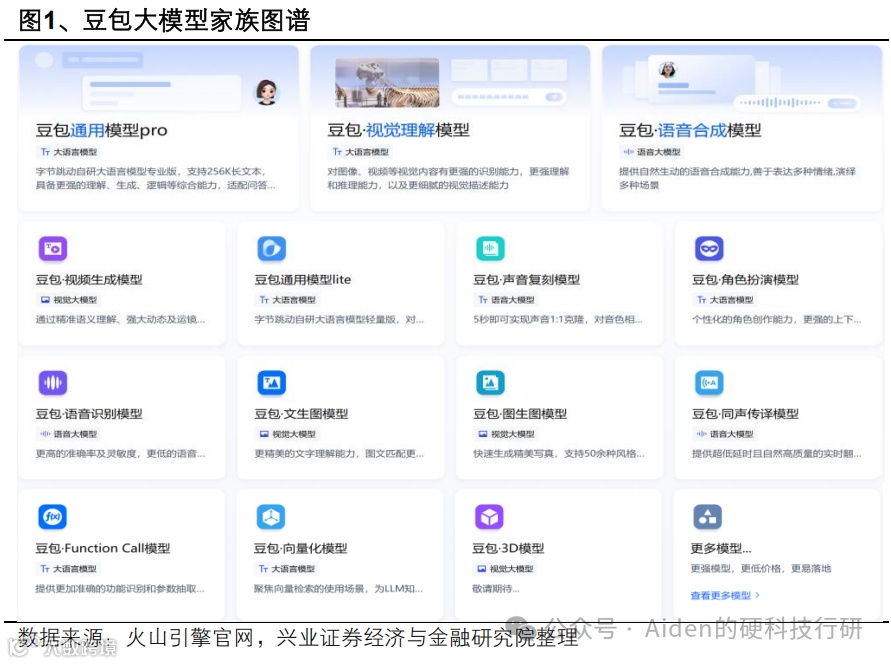Select the 豆包·视频生成模型 title
This screenshot has width=891, height=664.
(x=89, y=279)
